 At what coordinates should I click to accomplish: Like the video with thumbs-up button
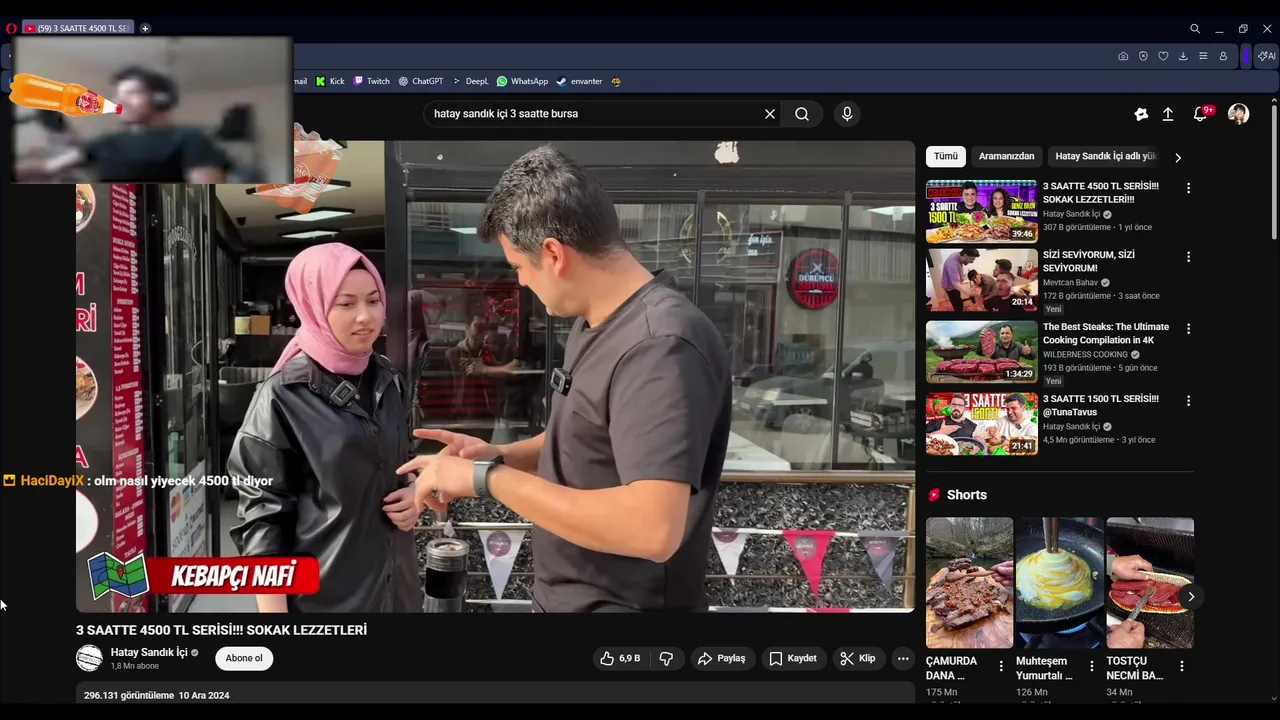click(620, 658)
